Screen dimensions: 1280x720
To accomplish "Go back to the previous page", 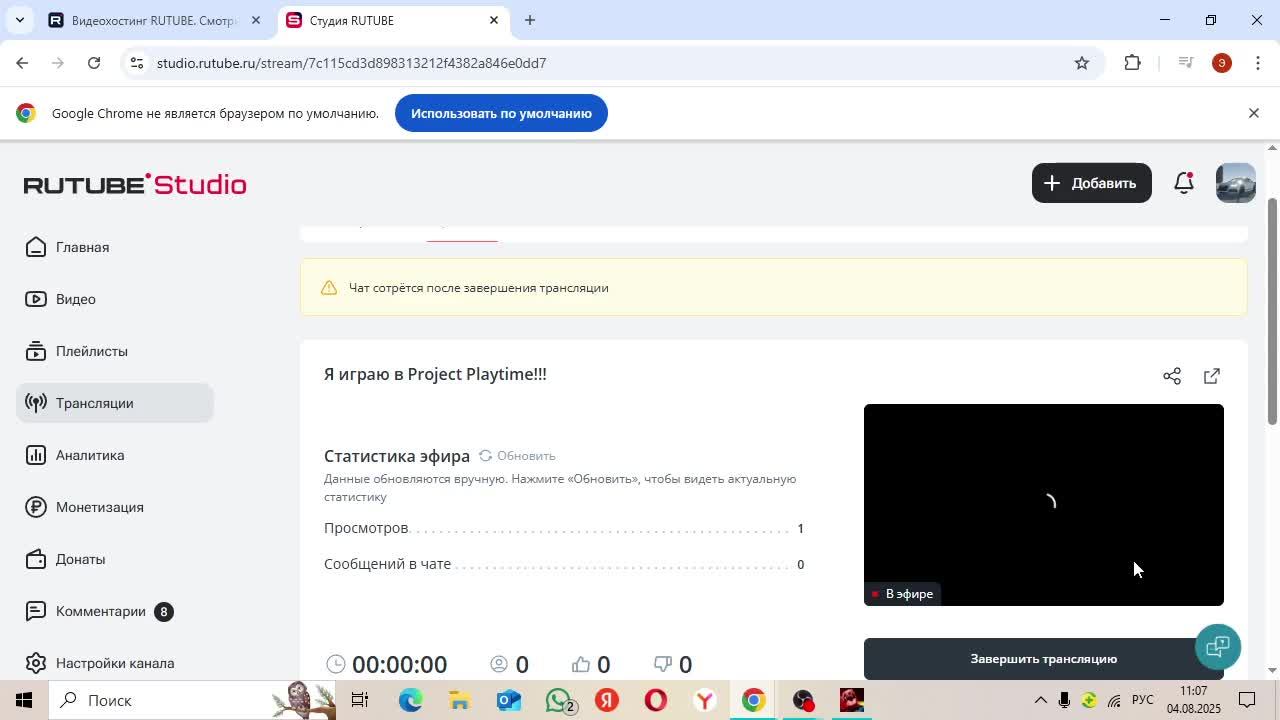I will pos(22,63).
